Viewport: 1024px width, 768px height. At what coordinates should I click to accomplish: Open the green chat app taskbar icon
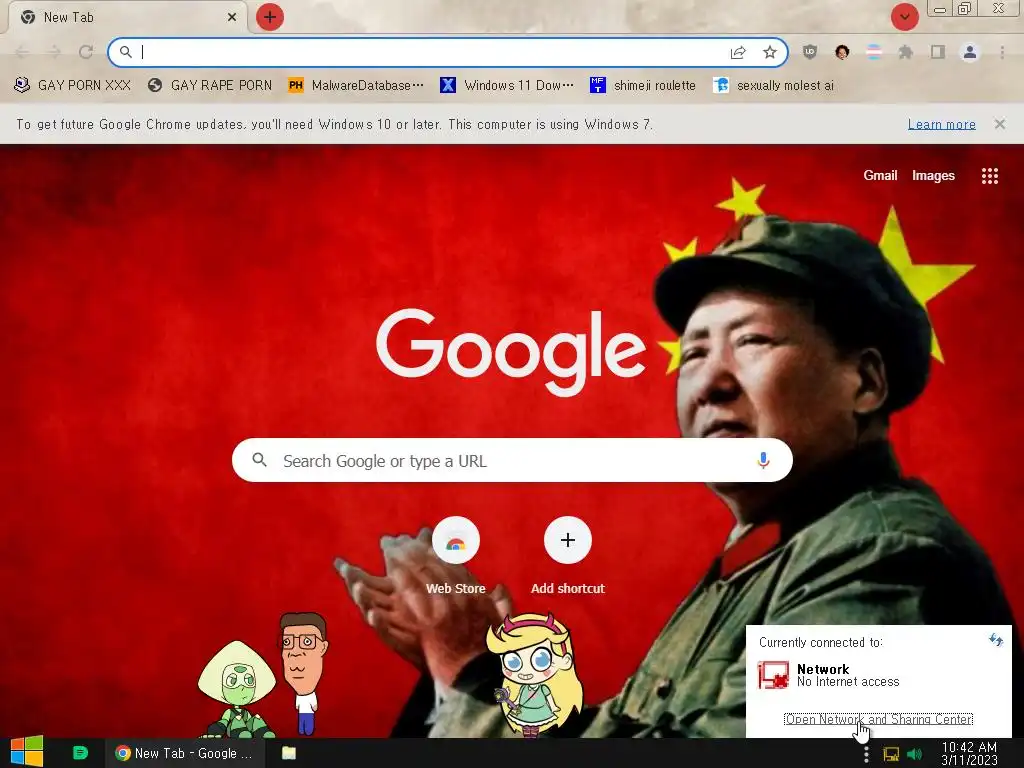80,753
